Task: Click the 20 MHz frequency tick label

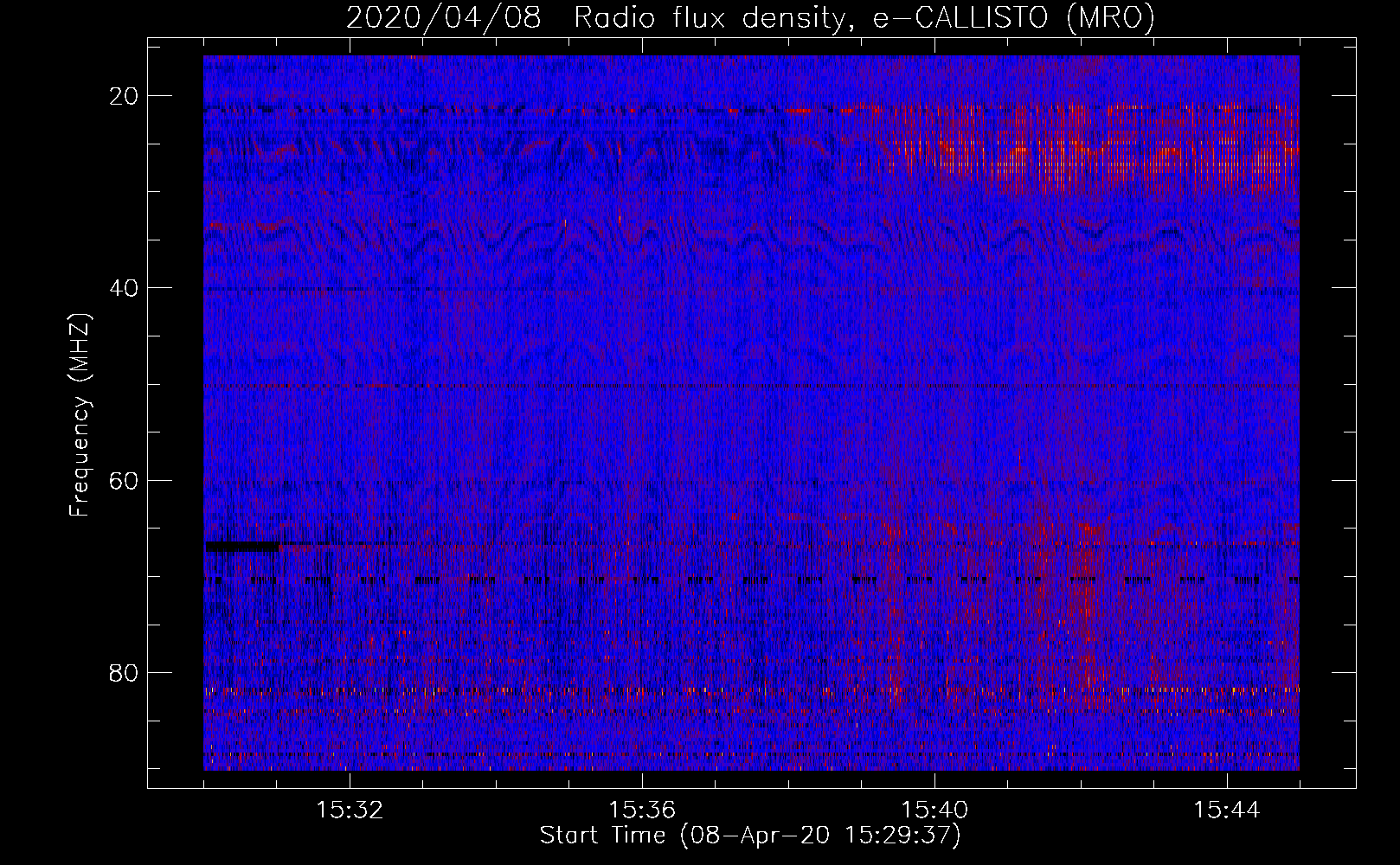Action: pyautogui.click(x=125, y=96)
